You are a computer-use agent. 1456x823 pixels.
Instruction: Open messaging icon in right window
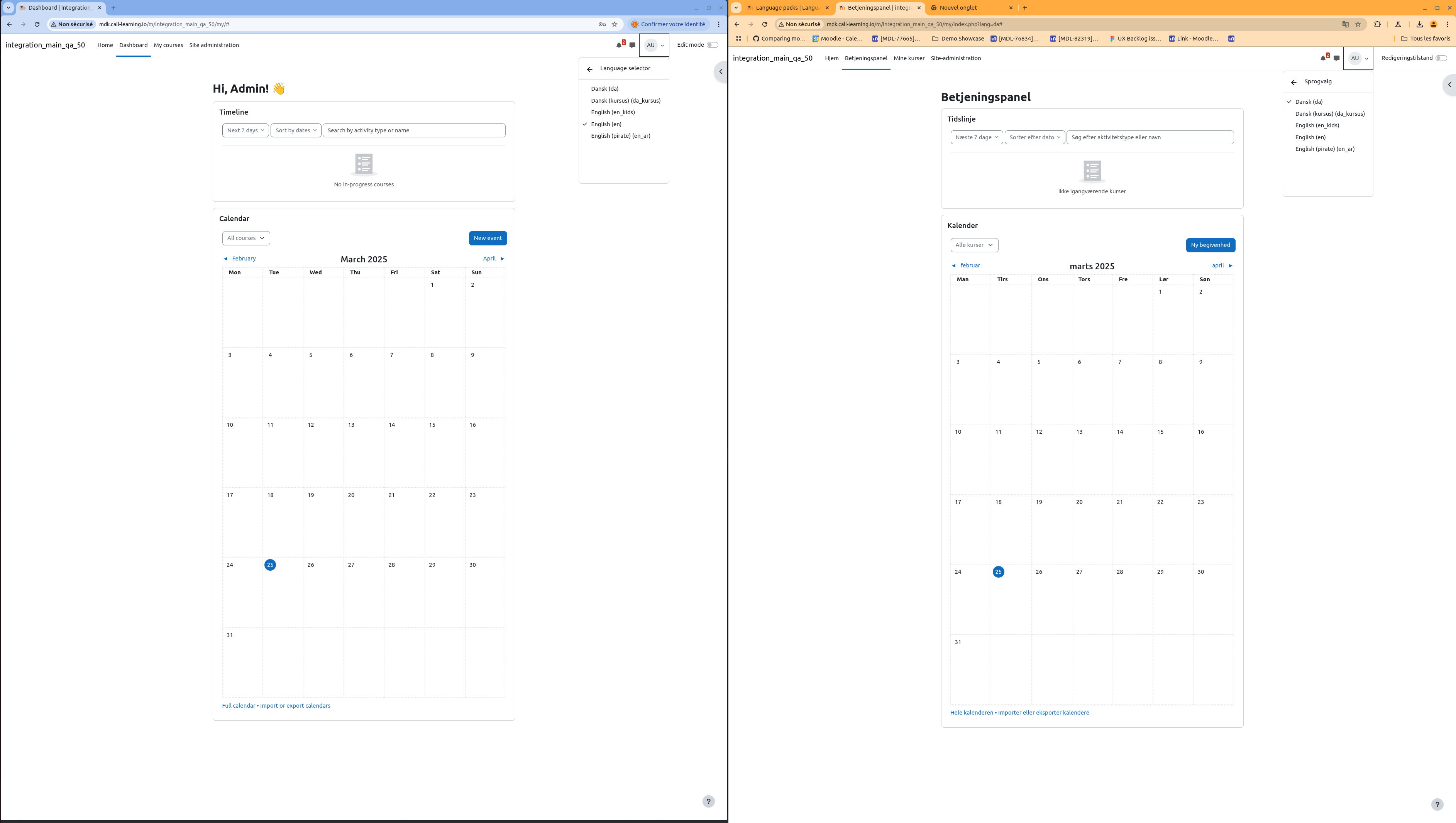(1336, 58)
